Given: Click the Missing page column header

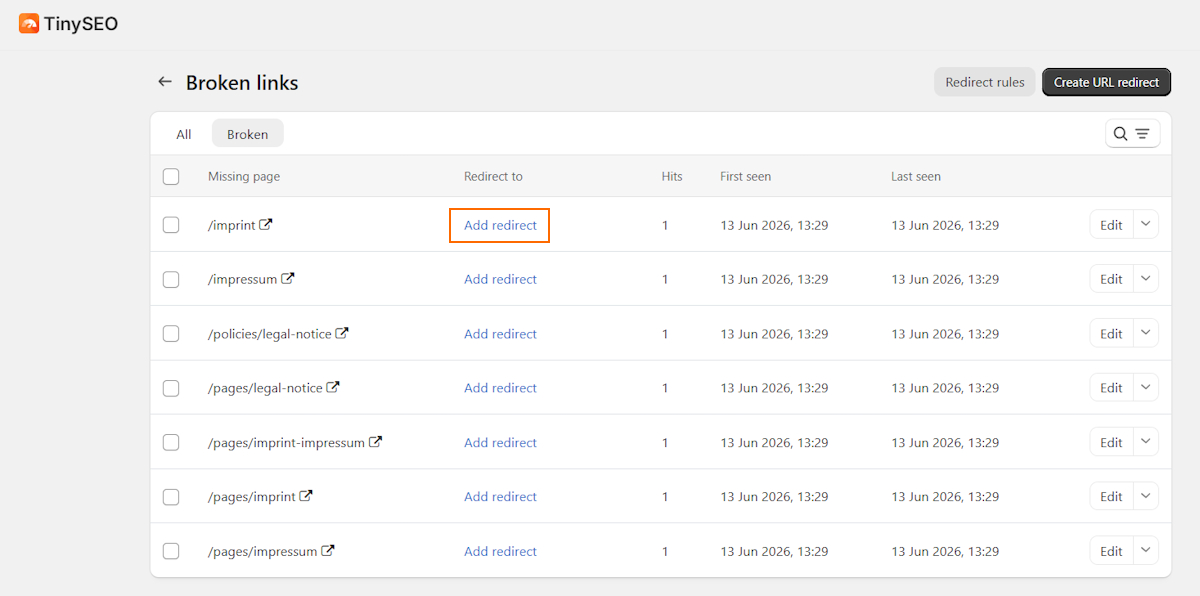Looking at the screenshot, I should coord(244,176).
